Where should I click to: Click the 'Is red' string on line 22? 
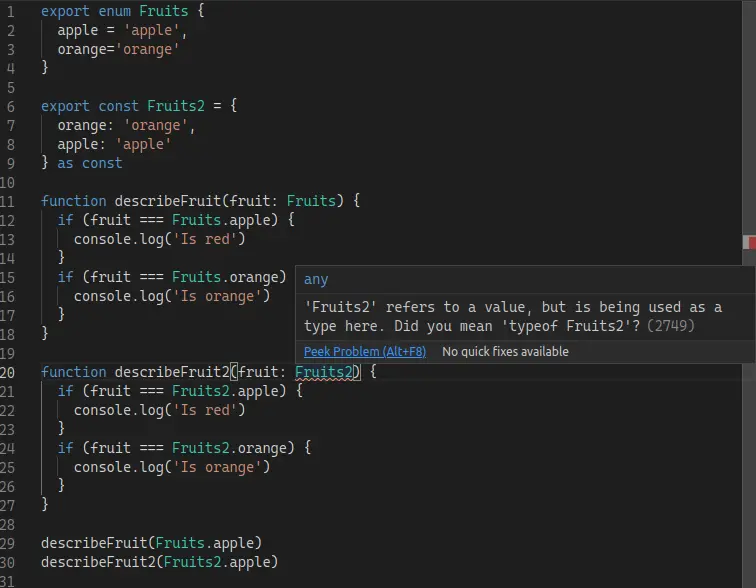coord(204,410)
